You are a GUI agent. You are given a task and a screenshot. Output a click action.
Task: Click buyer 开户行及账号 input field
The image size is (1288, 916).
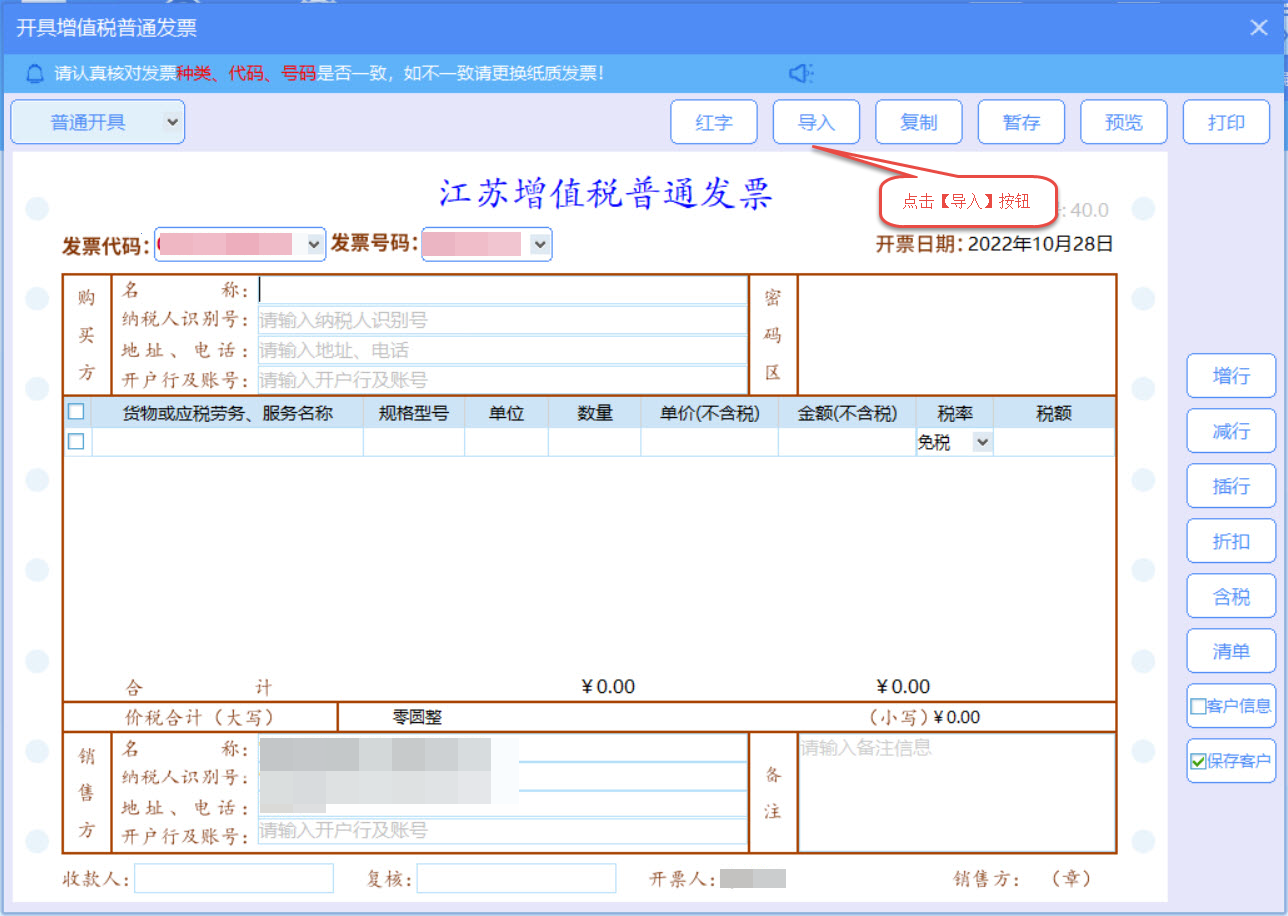(503, 380)
